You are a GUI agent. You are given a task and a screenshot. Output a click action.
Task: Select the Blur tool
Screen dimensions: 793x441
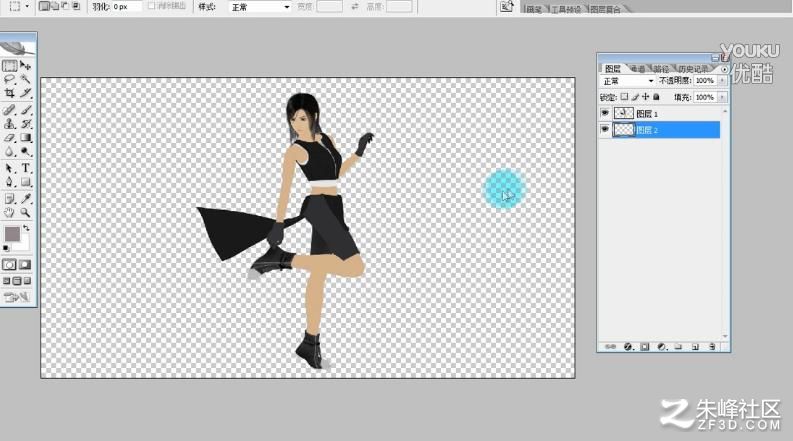click(10, 151)
